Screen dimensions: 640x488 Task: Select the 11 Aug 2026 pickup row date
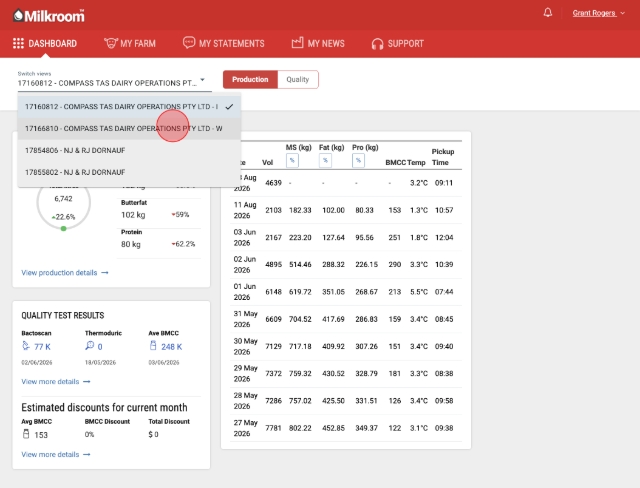[x=245, y=210]
